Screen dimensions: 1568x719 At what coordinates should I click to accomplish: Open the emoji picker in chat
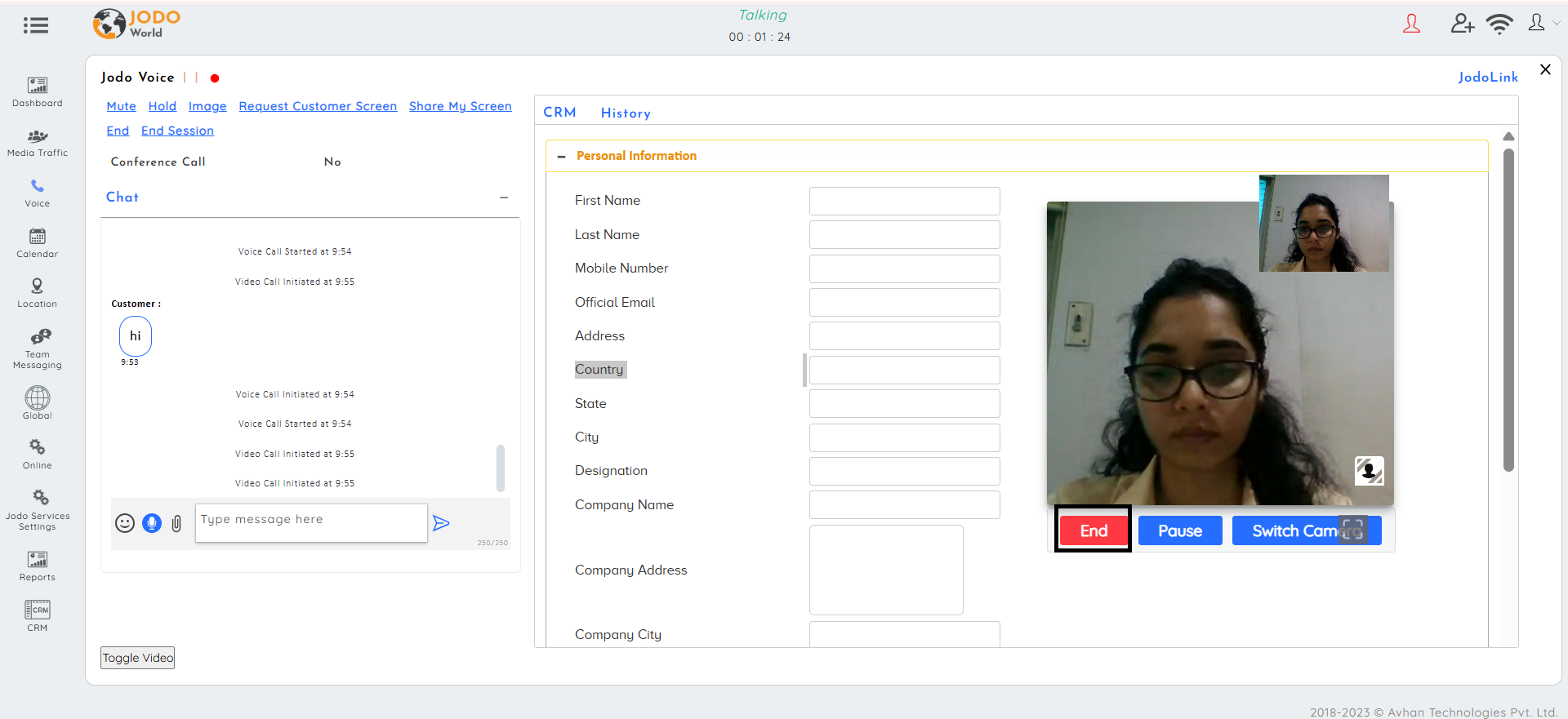(125, 523)
